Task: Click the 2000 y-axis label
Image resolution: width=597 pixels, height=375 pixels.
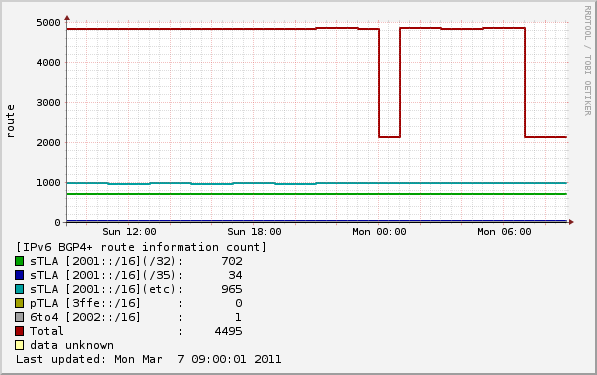Action: 48,143
